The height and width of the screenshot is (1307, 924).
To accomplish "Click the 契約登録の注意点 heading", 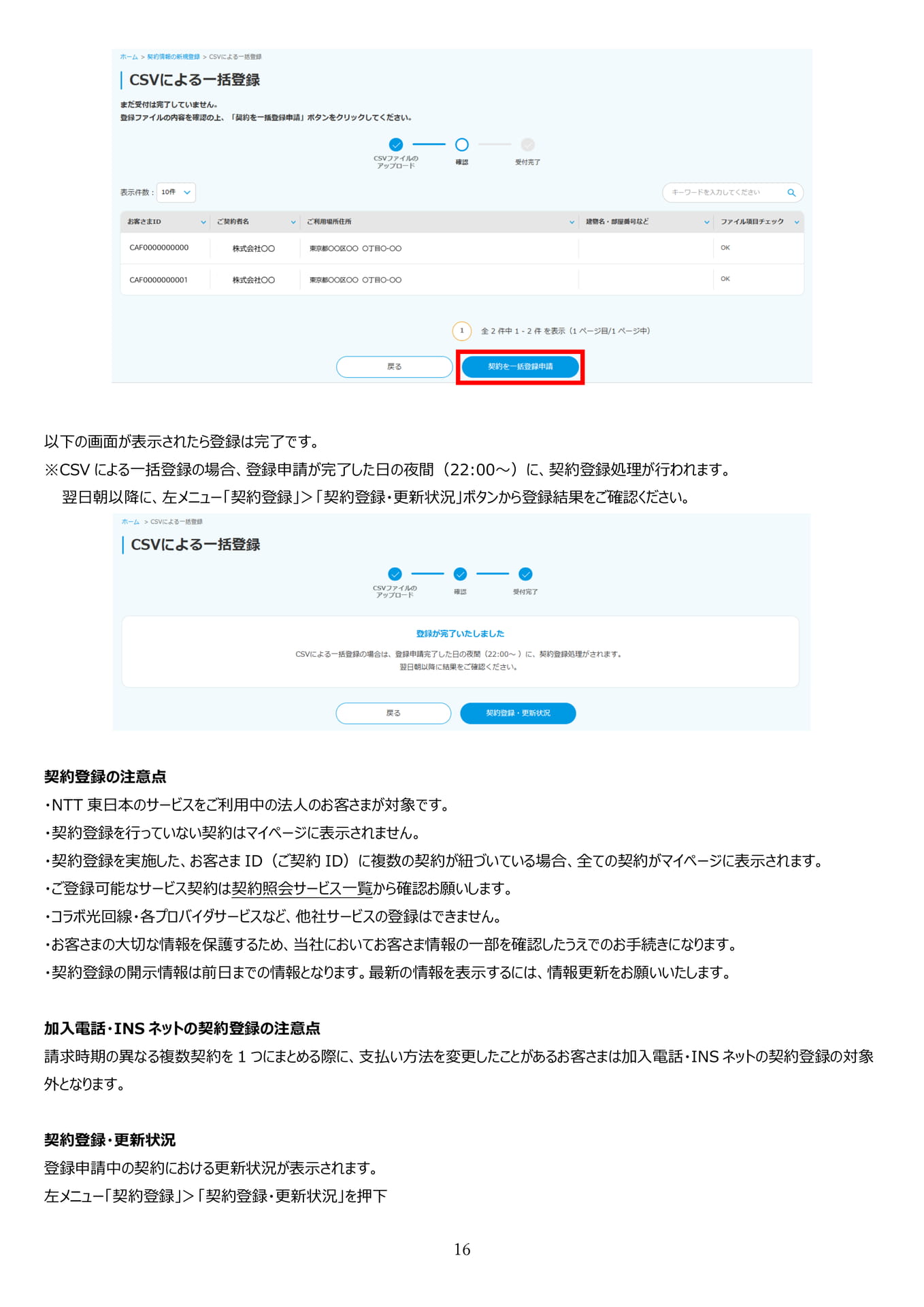I will [x=105, y=777].
